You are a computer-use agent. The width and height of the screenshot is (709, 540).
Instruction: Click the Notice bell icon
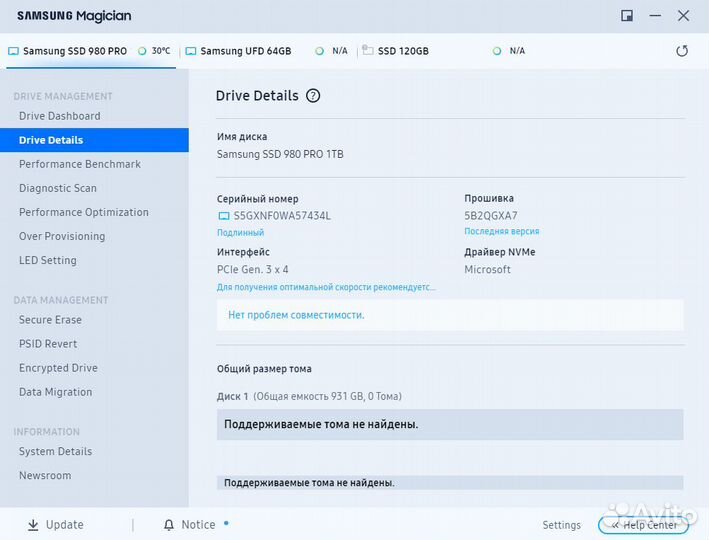pos(169,525)
